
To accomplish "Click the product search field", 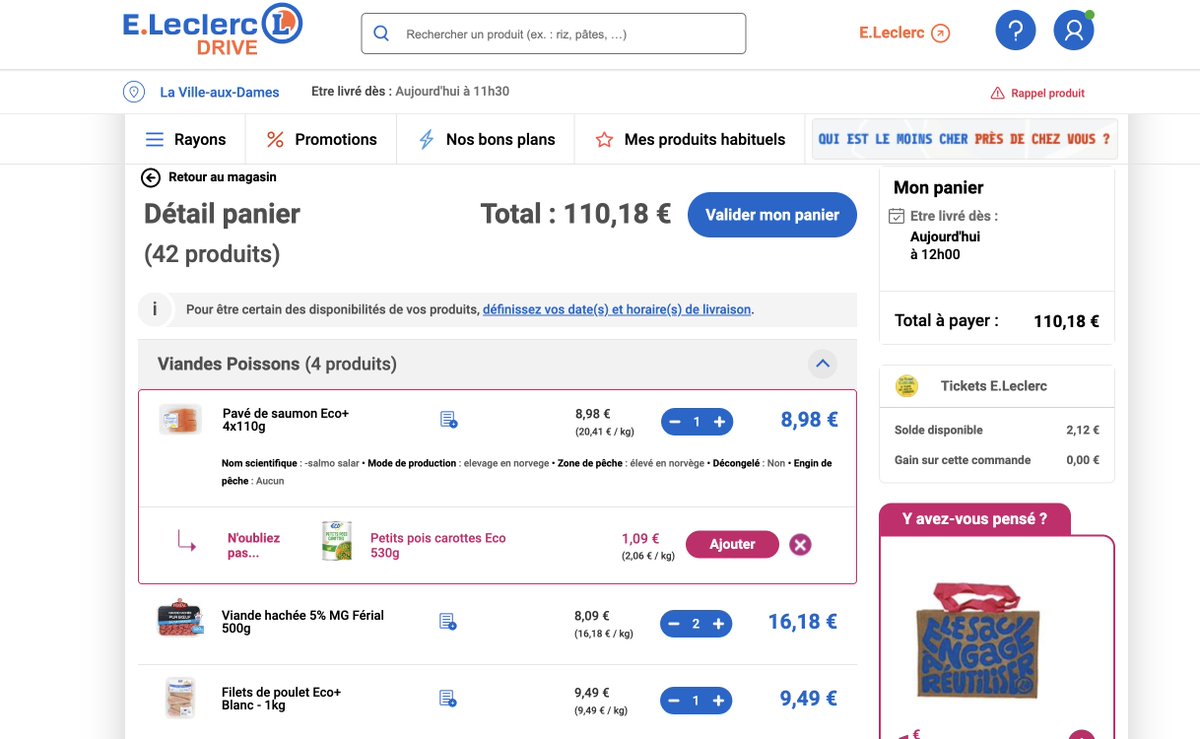I will [554, 34].
